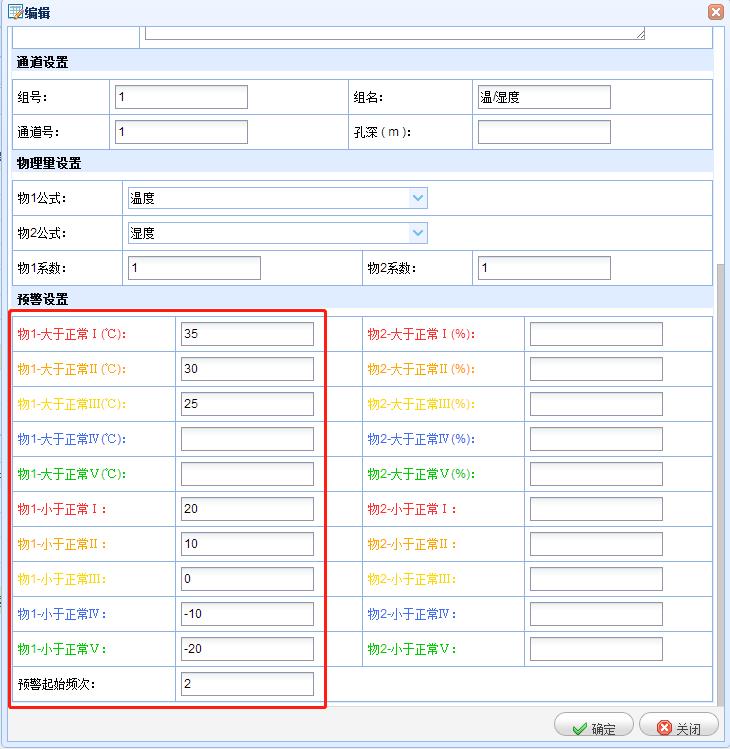
Task: Click the 关闭 close button
Action: tap(678, 729)
